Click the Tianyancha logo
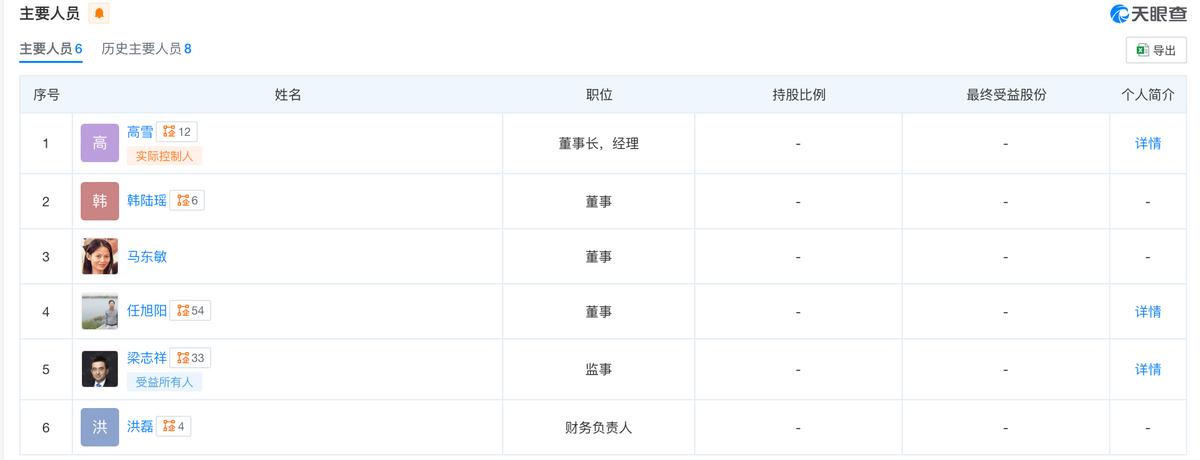Screen dimensions: 1200x460 point(1148,14)
